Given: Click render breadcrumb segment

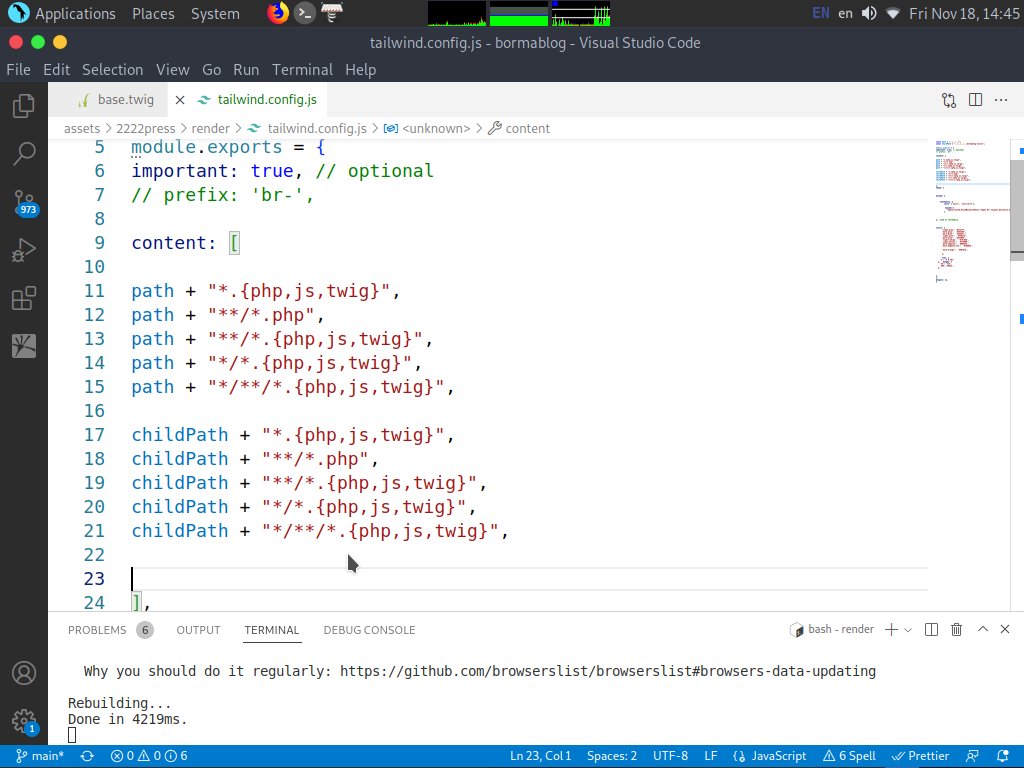Looking at the screenshot, I should 210,129.
